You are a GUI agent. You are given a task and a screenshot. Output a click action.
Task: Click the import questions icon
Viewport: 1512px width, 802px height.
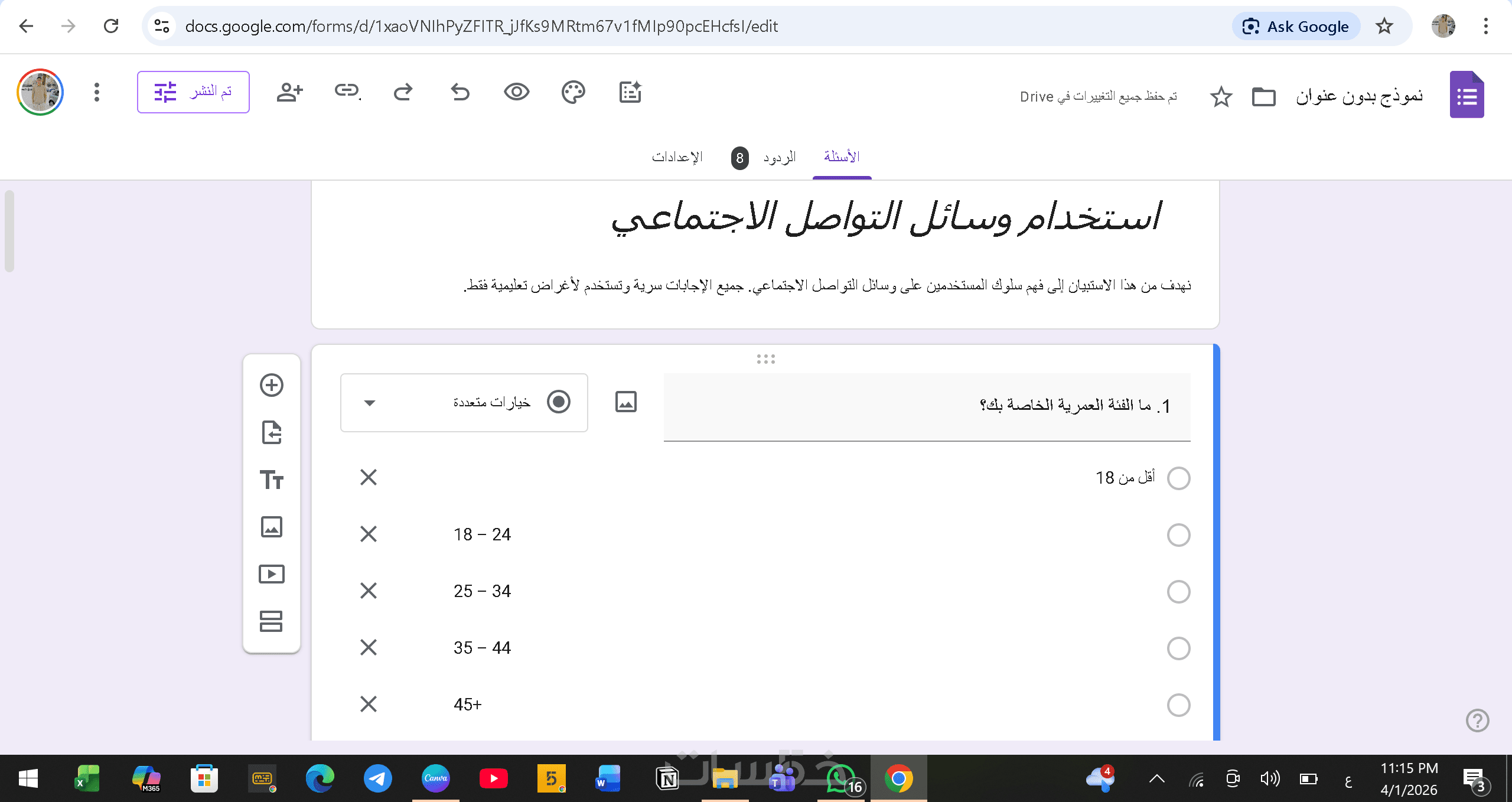tap(272, 432)
